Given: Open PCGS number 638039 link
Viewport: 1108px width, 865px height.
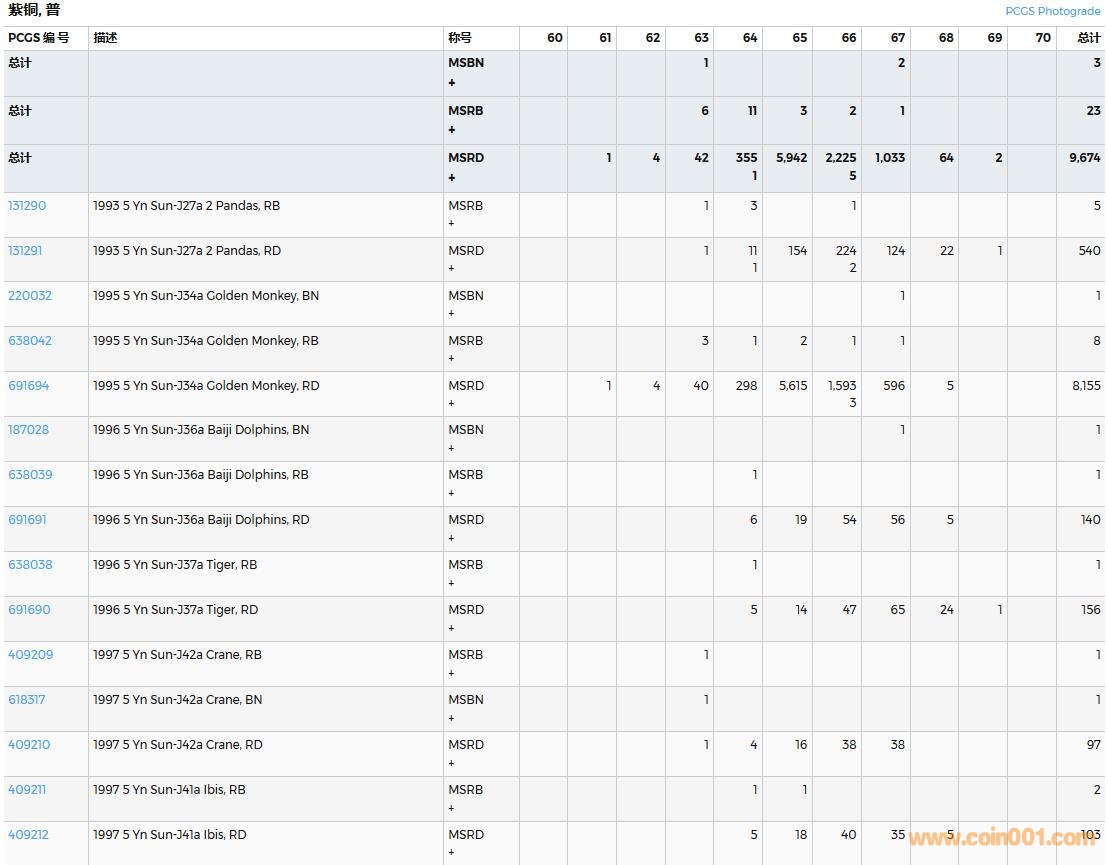Looking at the screenshot, I should [x=30, y=475].
